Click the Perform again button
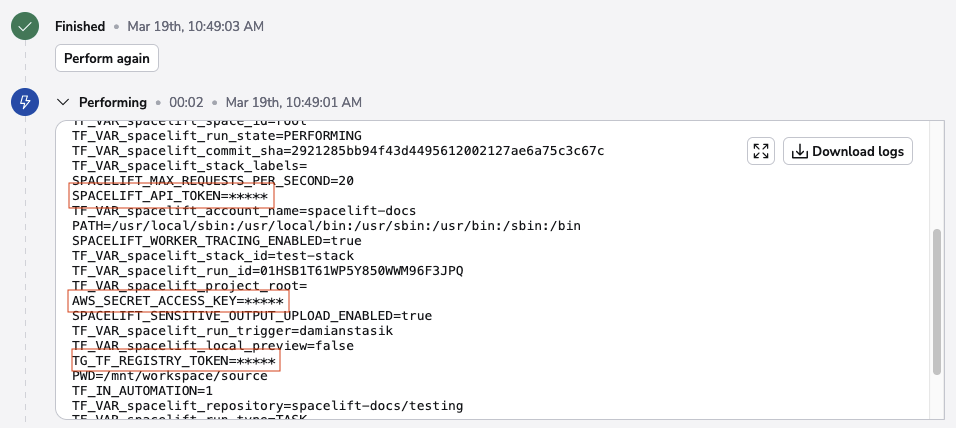The image size is (956, 428). click(x=107, y=58)
